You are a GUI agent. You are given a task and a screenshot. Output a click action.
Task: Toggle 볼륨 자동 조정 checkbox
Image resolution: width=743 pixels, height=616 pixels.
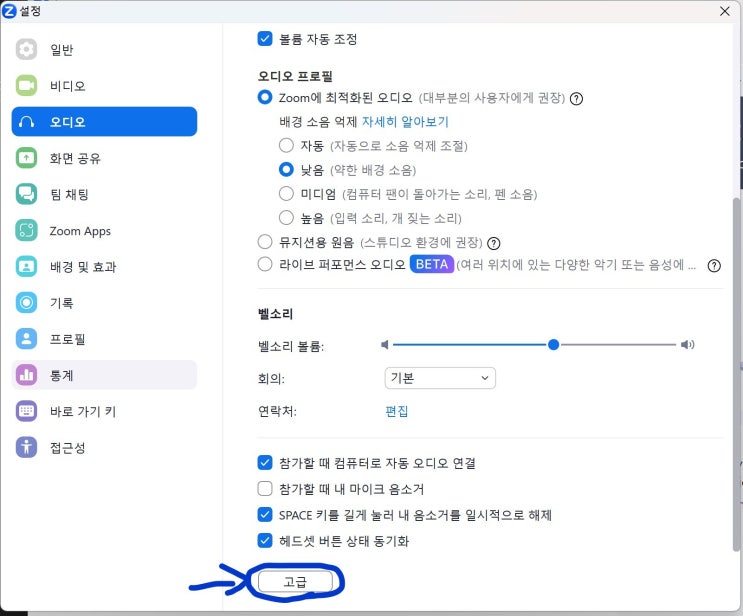coord(265,38)
